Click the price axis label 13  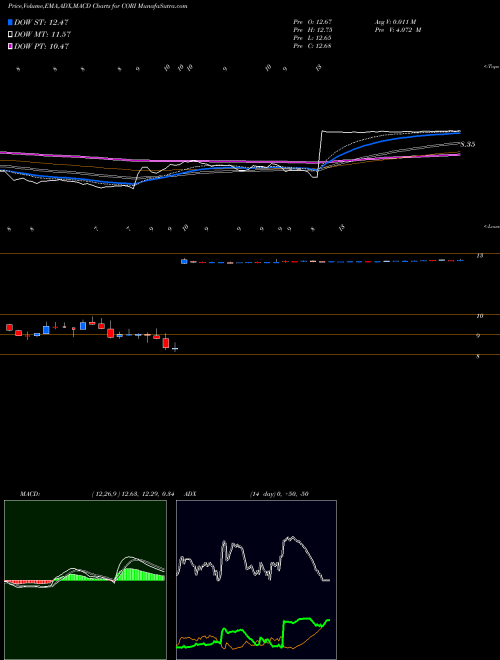coord(480,255)
